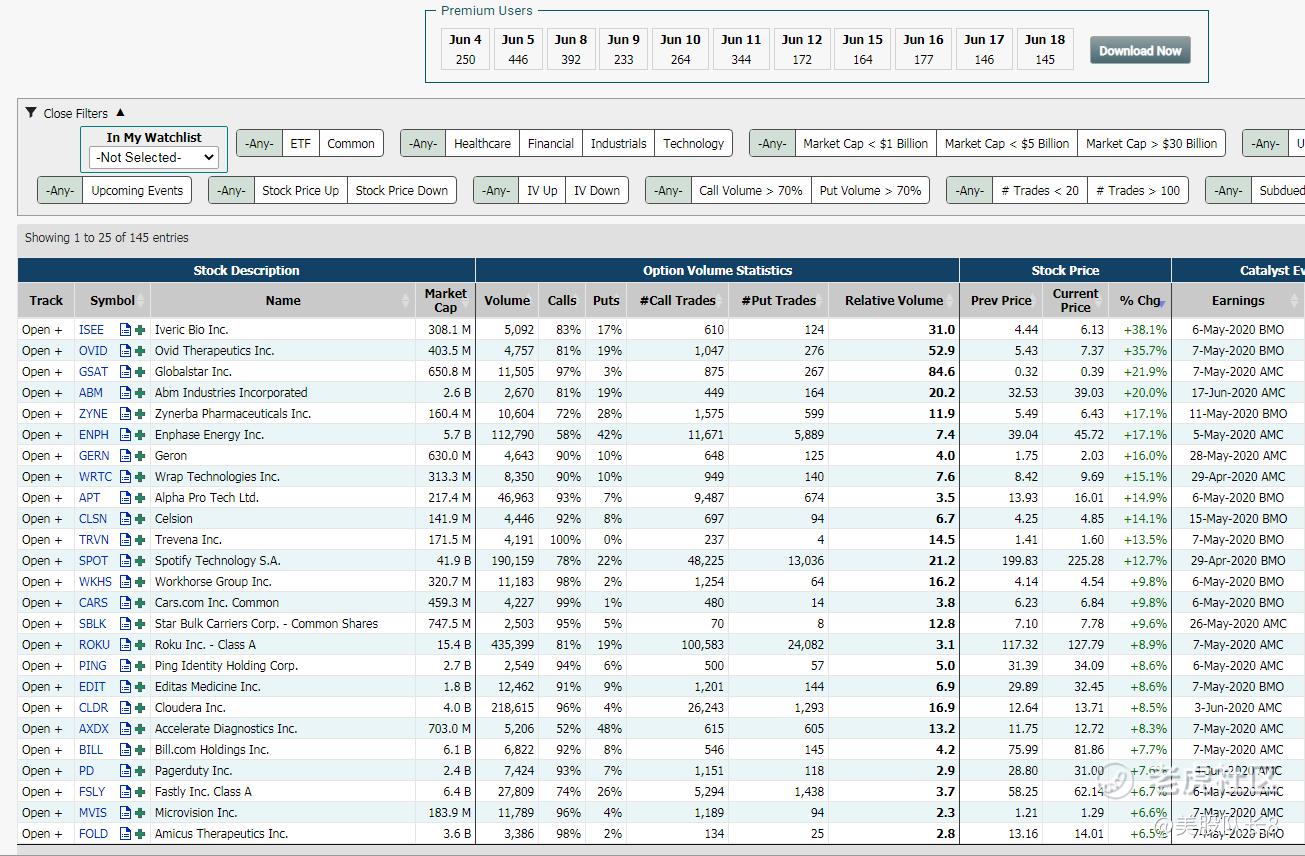Open the document icon for CARS
The height and width of the screenshot is (856, 1305).
[x=126, y=603]
